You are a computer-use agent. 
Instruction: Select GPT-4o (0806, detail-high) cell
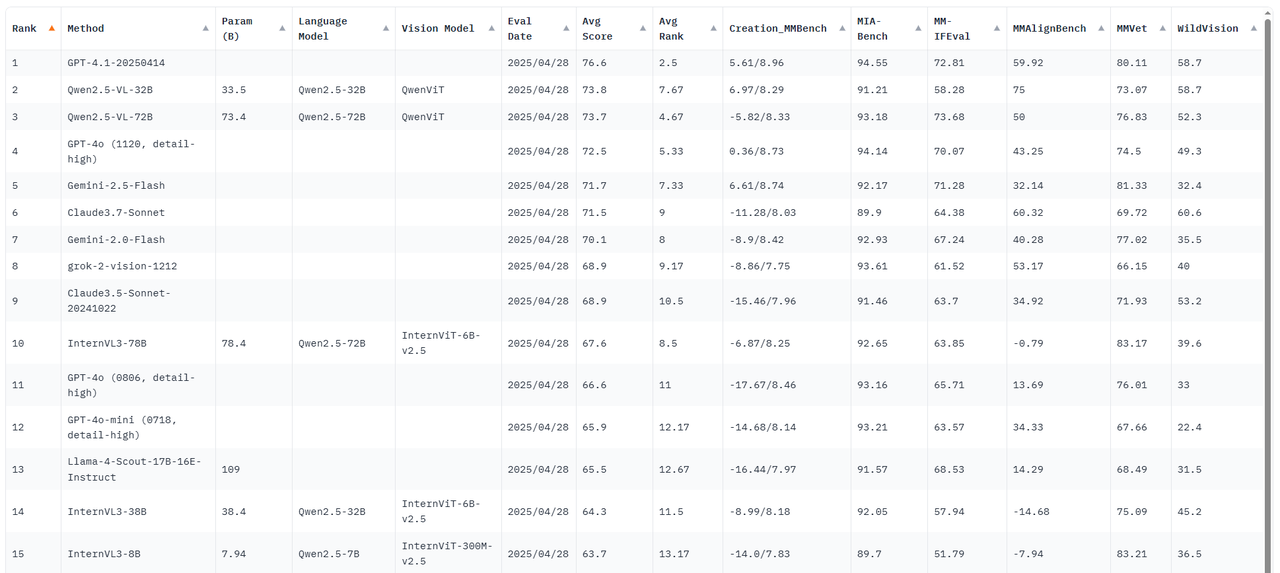pos(138,385)
